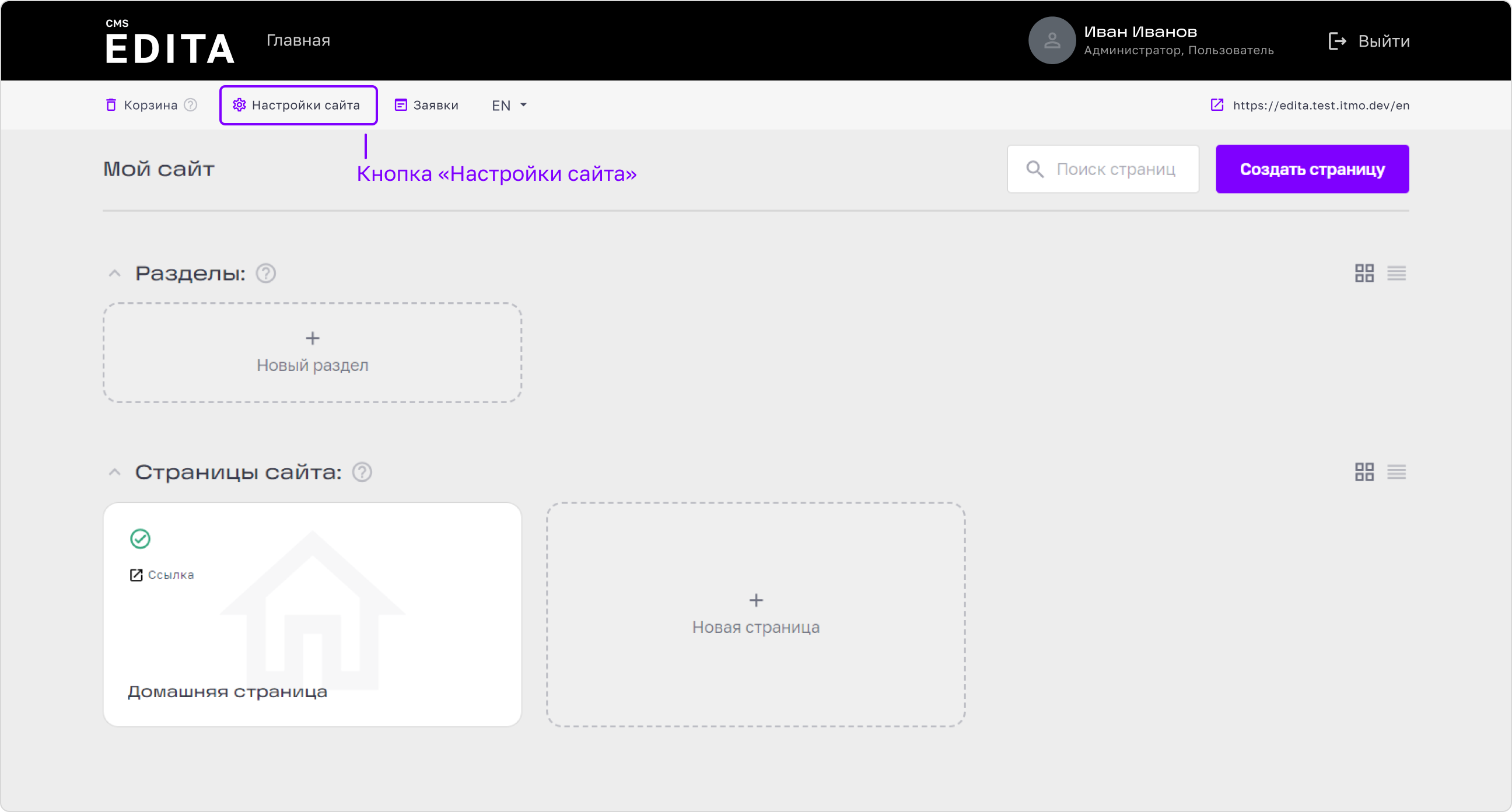Collapse the Страницы сайта section chevron
This screenshot has height=812, width=1512.
pyautogui.click(x=114, y=472)
